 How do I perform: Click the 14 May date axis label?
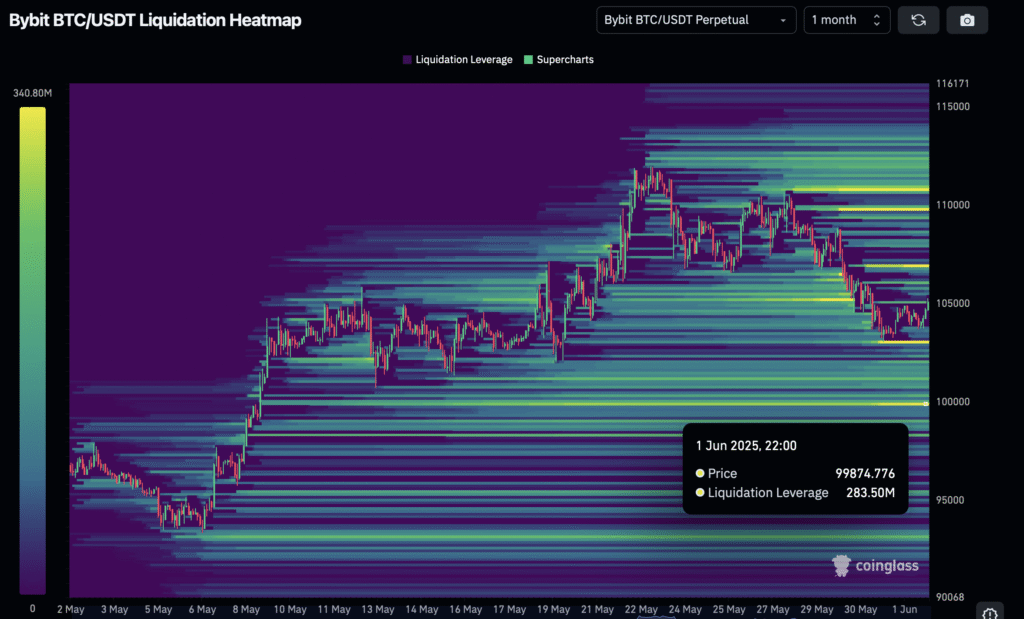(422, 609)
